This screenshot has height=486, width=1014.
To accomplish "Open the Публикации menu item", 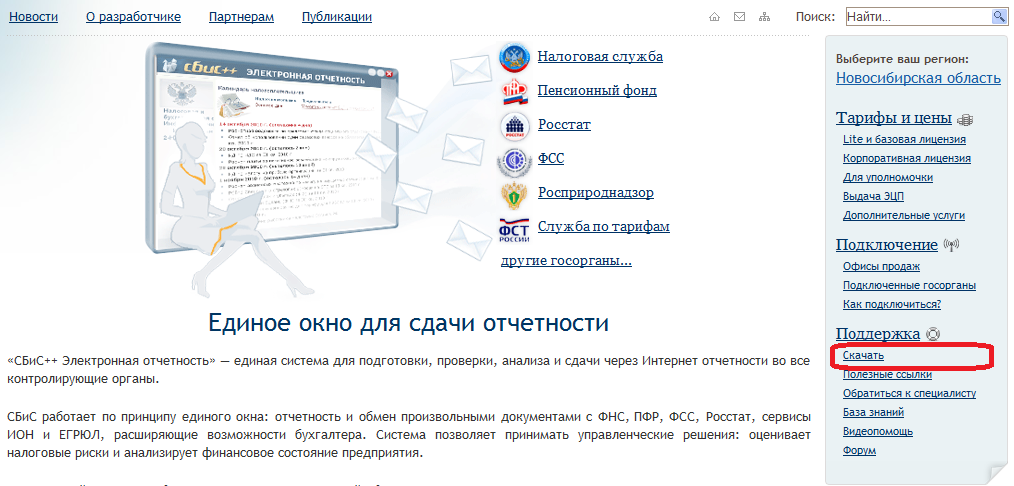I will 337,17.
